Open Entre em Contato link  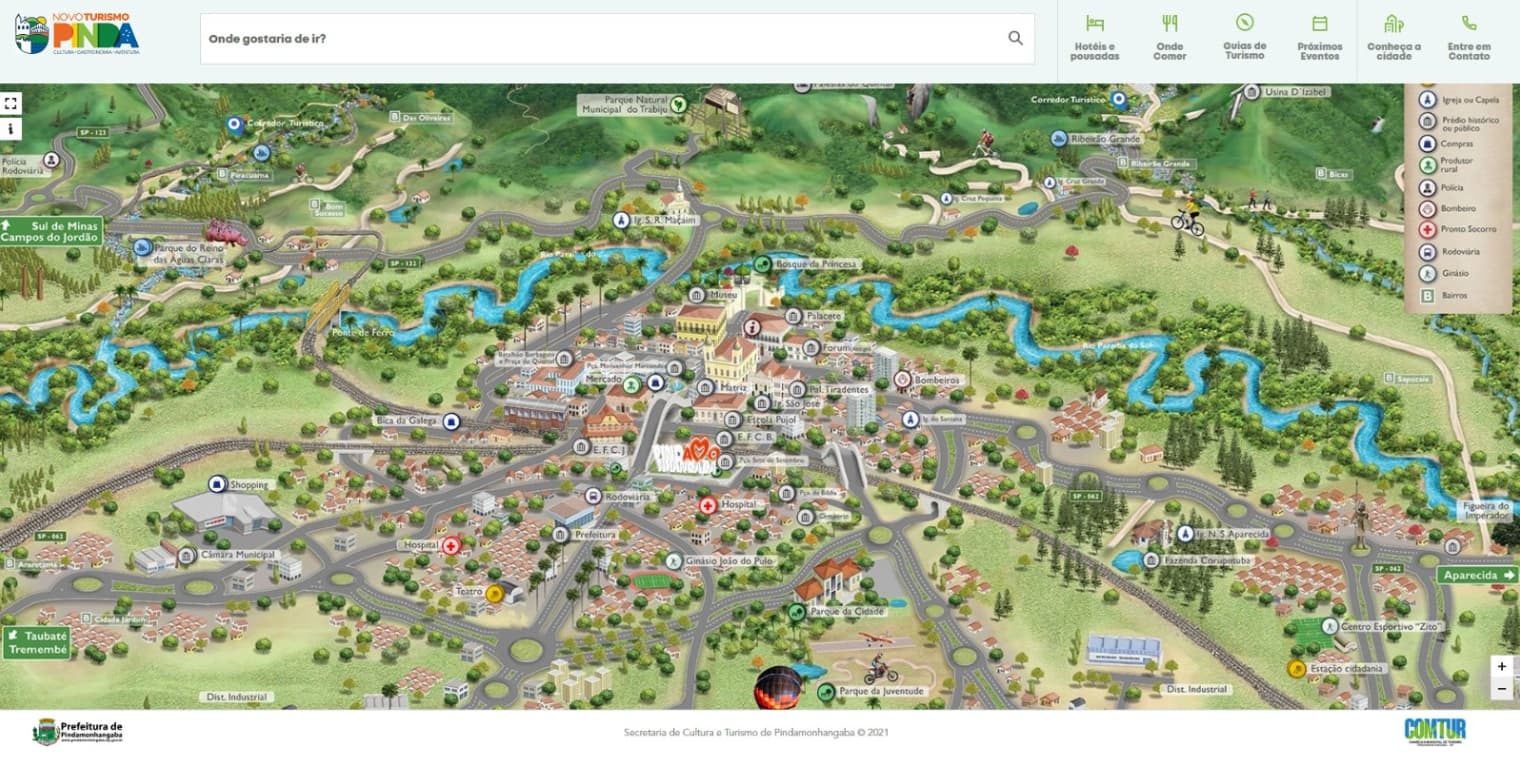1468,38
